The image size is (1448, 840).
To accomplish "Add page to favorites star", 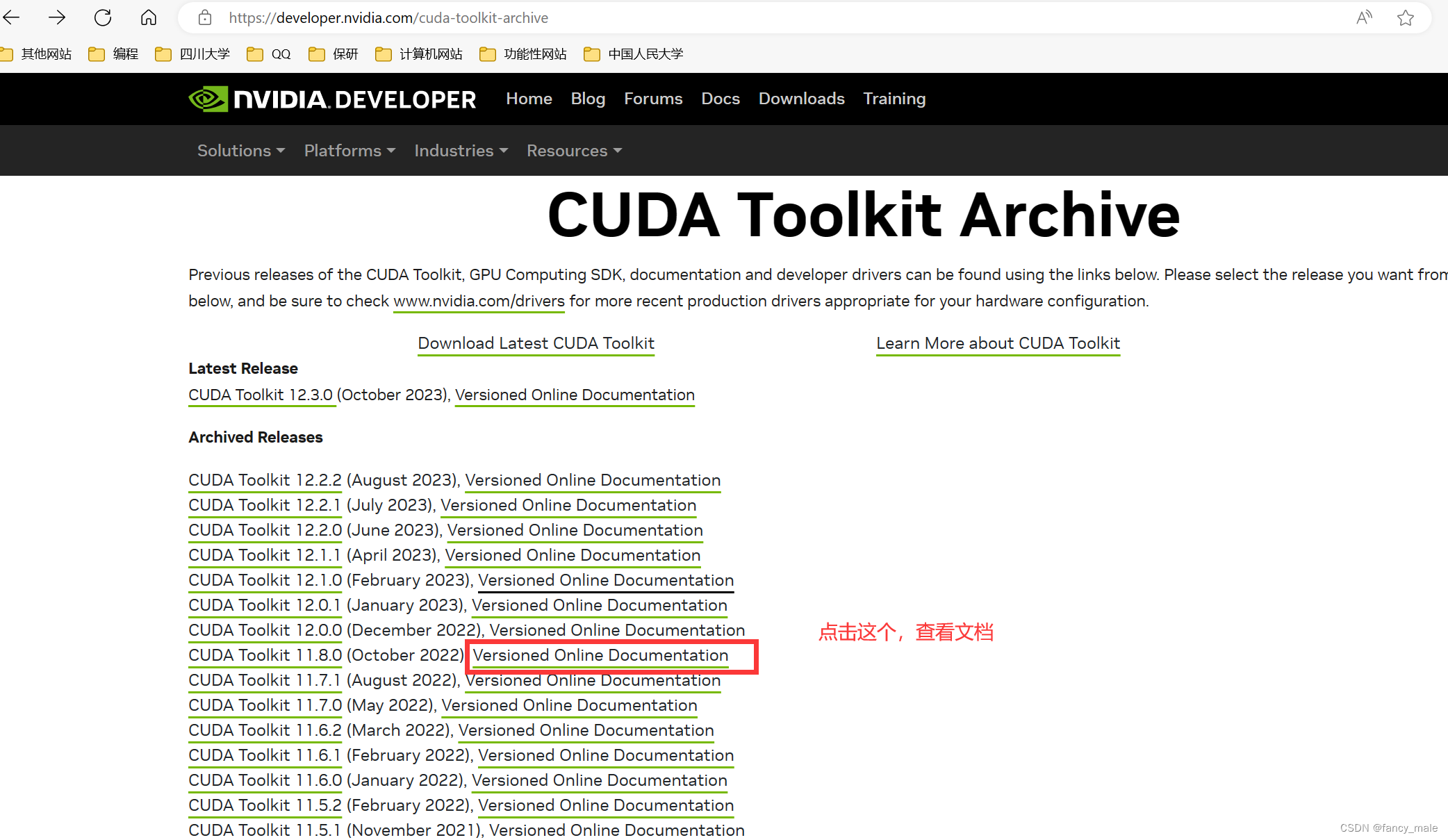I will (1406, 18).
